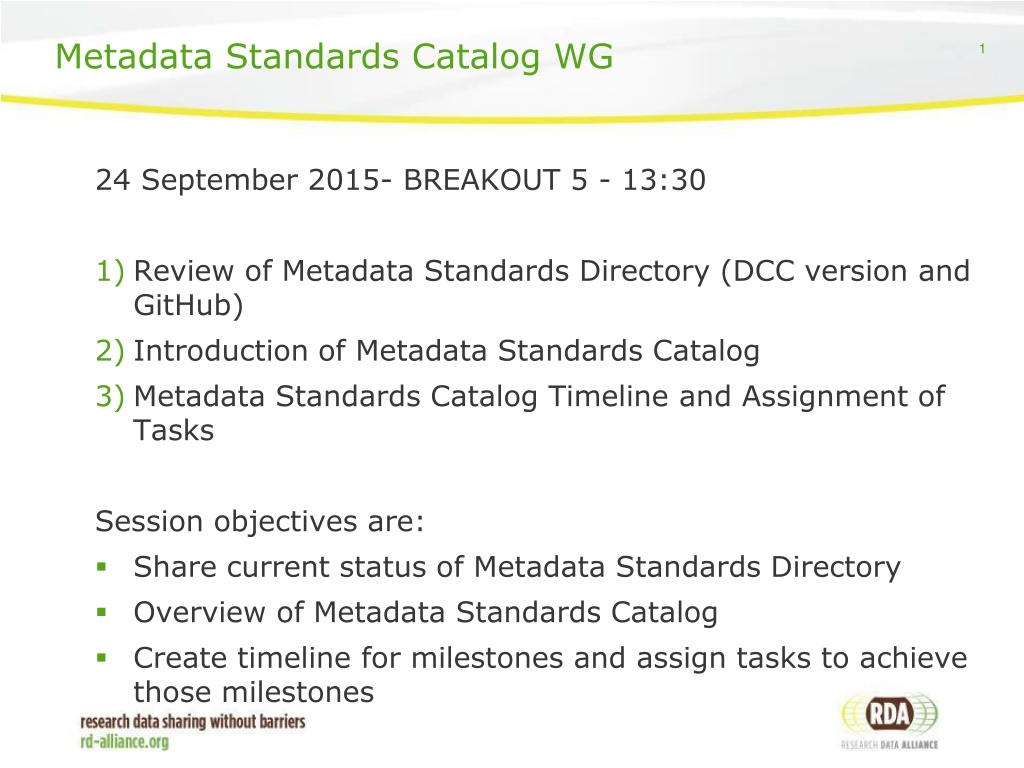
Task: Click the slide number 1 in the corner
Action: pos(984,50)
